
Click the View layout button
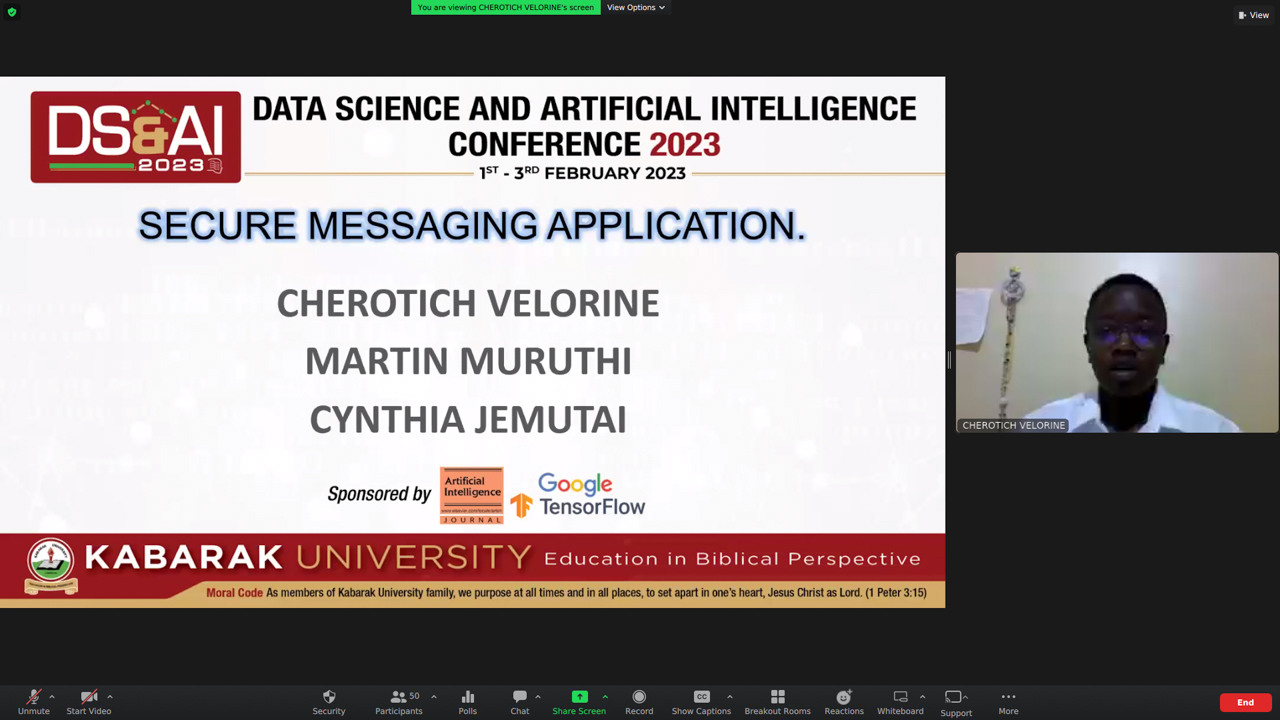pos(1254,15)
